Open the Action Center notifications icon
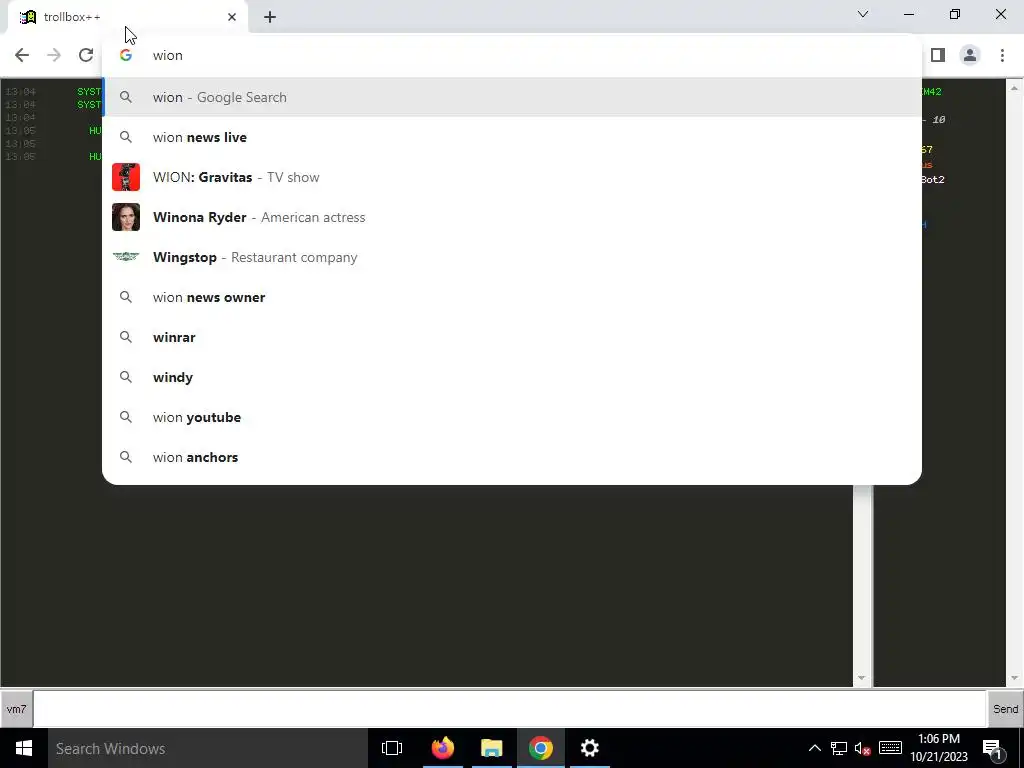This screenshot has width=1024, height=768. coord(992,748)
